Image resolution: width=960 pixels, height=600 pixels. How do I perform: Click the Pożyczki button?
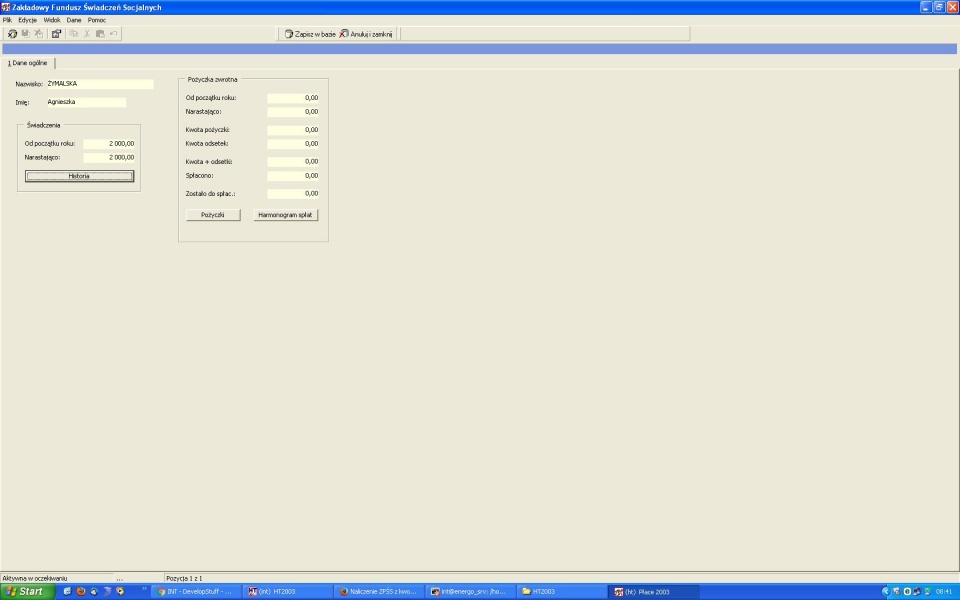pos(213,215)
